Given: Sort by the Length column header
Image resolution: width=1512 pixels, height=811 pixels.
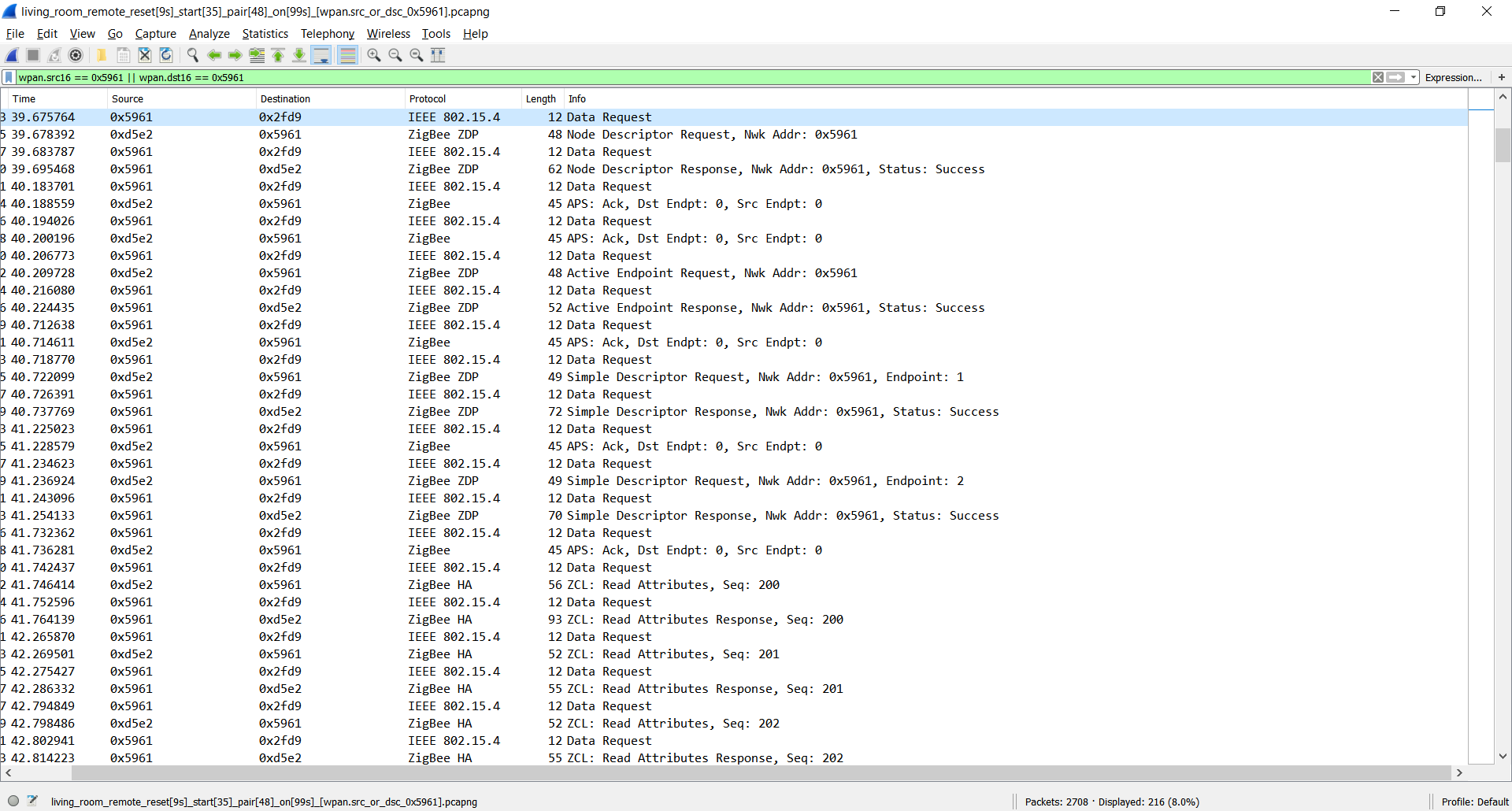Looking at the screenshot, I should coord(542,98).
